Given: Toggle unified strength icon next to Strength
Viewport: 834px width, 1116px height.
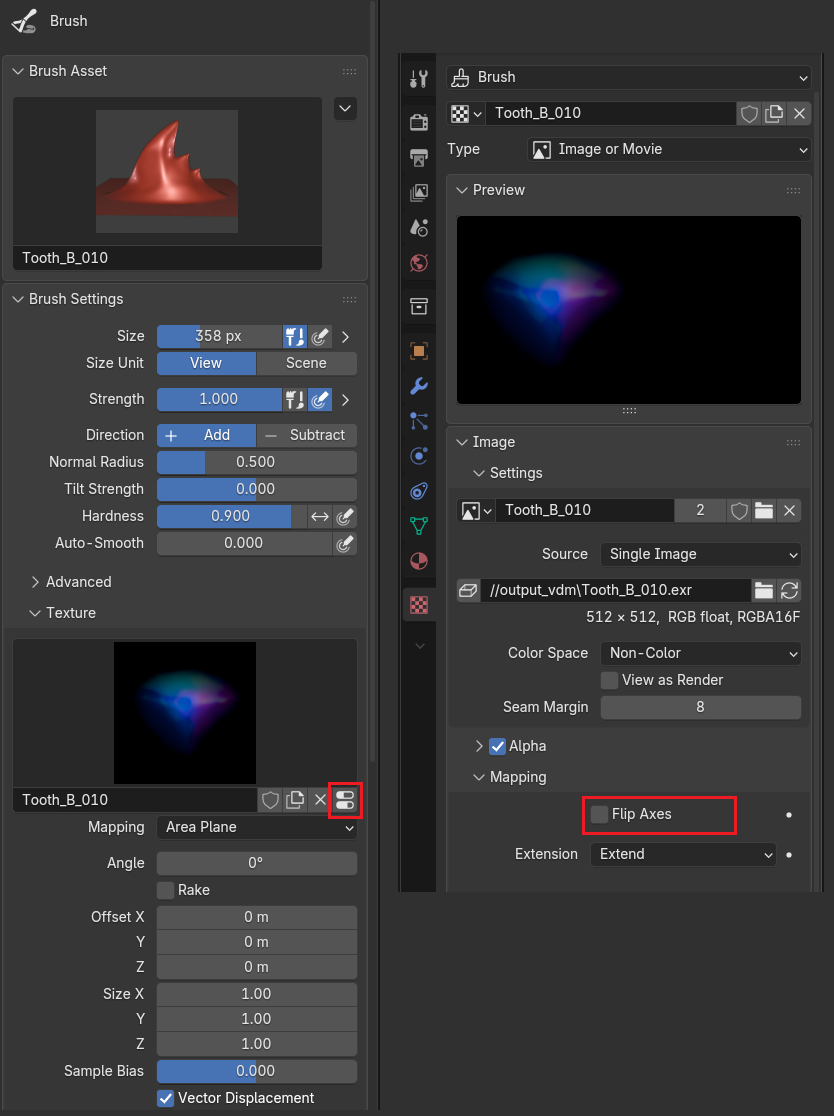Looking at the screenshot, I should [x=295, y=399].
